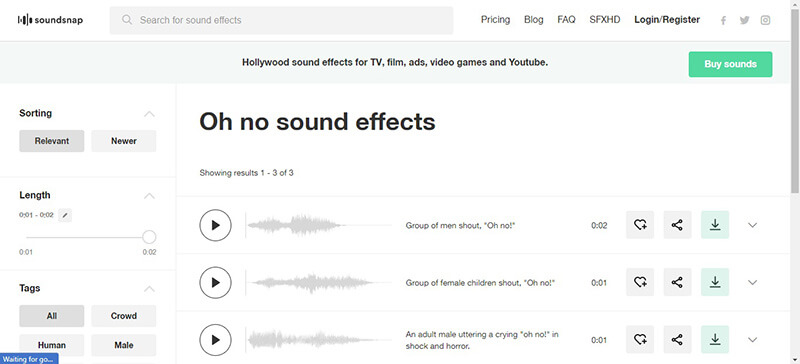Image resolution: width=800 pixels, height=364 pixels.
Task: Click the Buy sounds button
Action: (730, 64)
